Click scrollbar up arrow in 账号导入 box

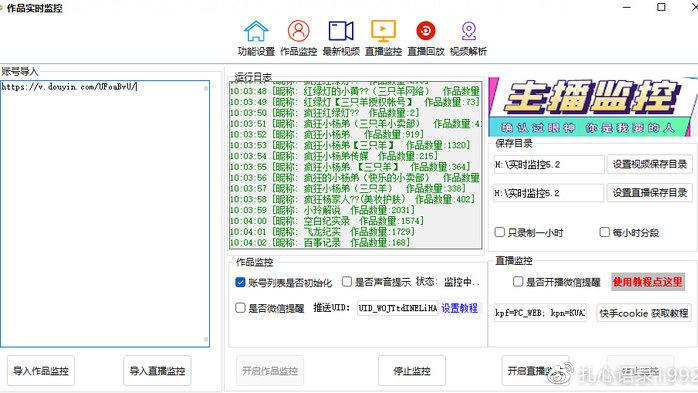point(206,88)
